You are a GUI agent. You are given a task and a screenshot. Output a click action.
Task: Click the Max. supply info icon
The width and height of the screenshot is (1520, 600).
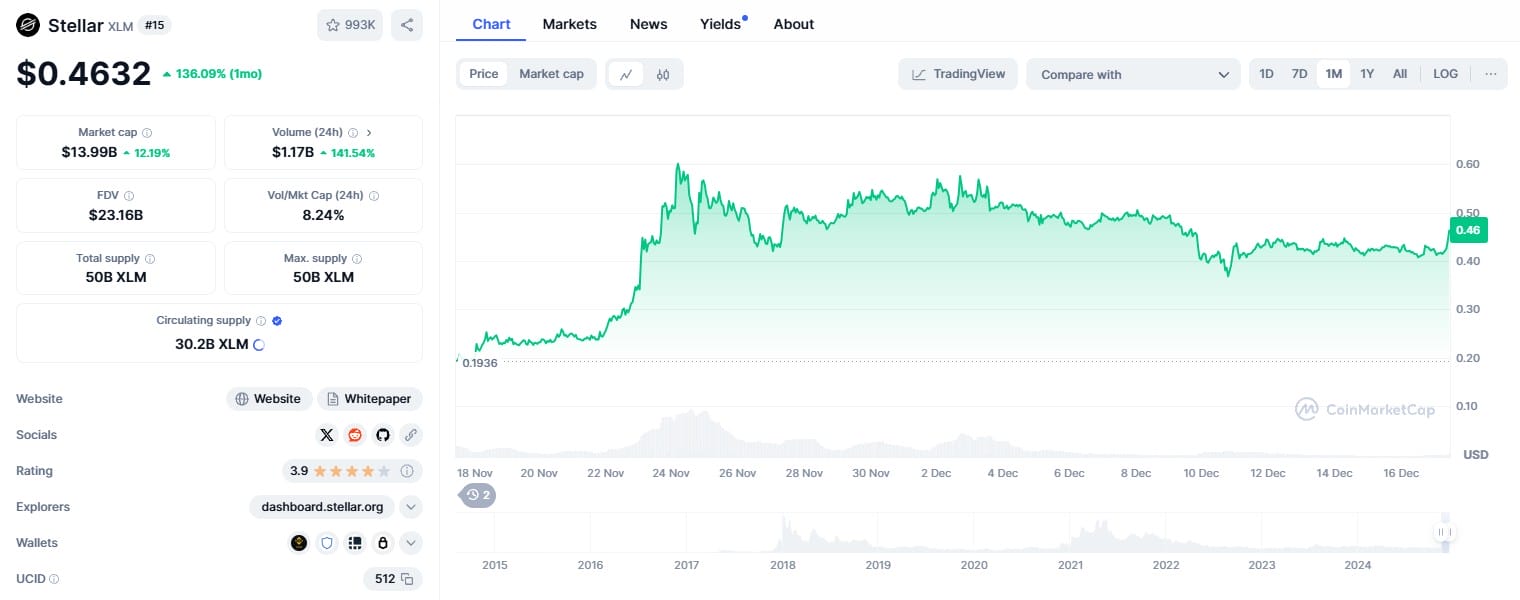pos(357,259)
